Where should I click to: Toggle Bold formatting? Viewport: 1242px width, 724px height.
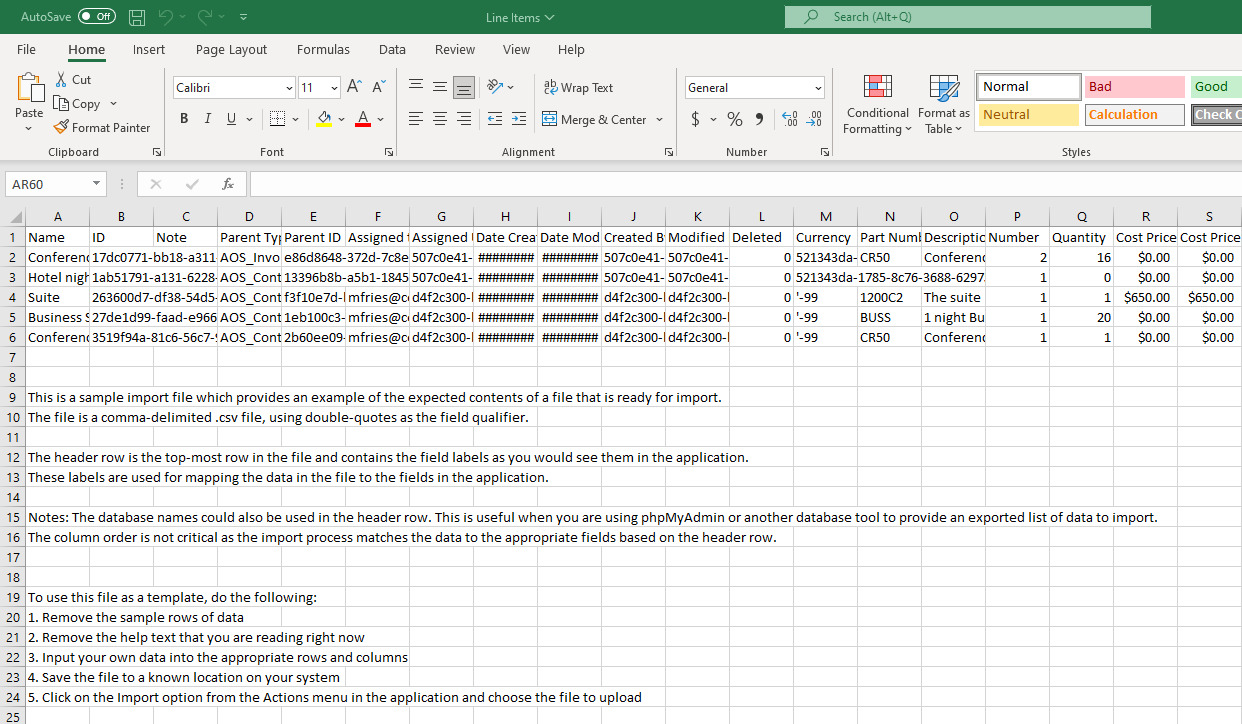tap(184, 119)
